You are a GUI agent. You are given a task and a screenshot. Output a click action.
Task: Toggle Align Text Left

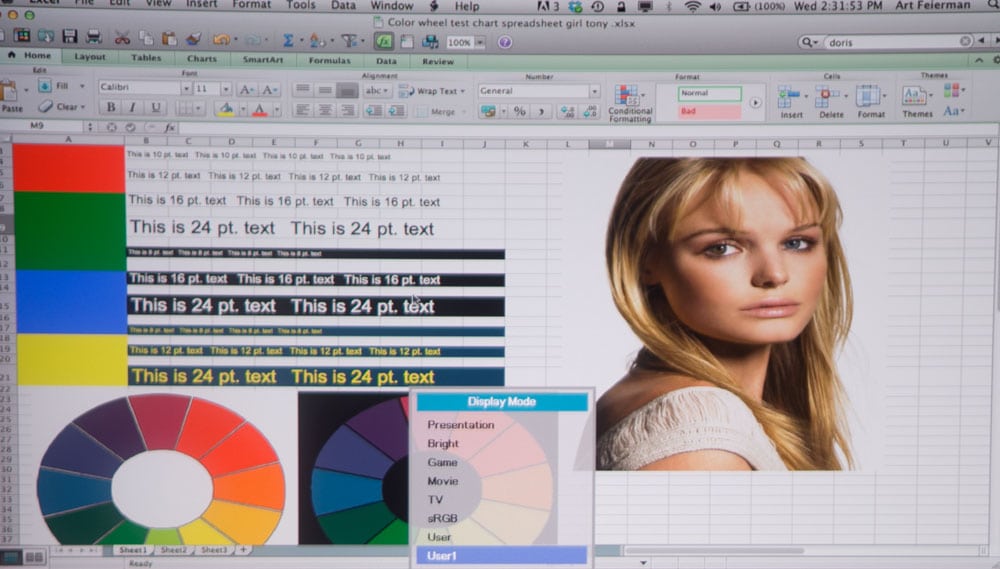pyautogui.click(x=303, y=110)
